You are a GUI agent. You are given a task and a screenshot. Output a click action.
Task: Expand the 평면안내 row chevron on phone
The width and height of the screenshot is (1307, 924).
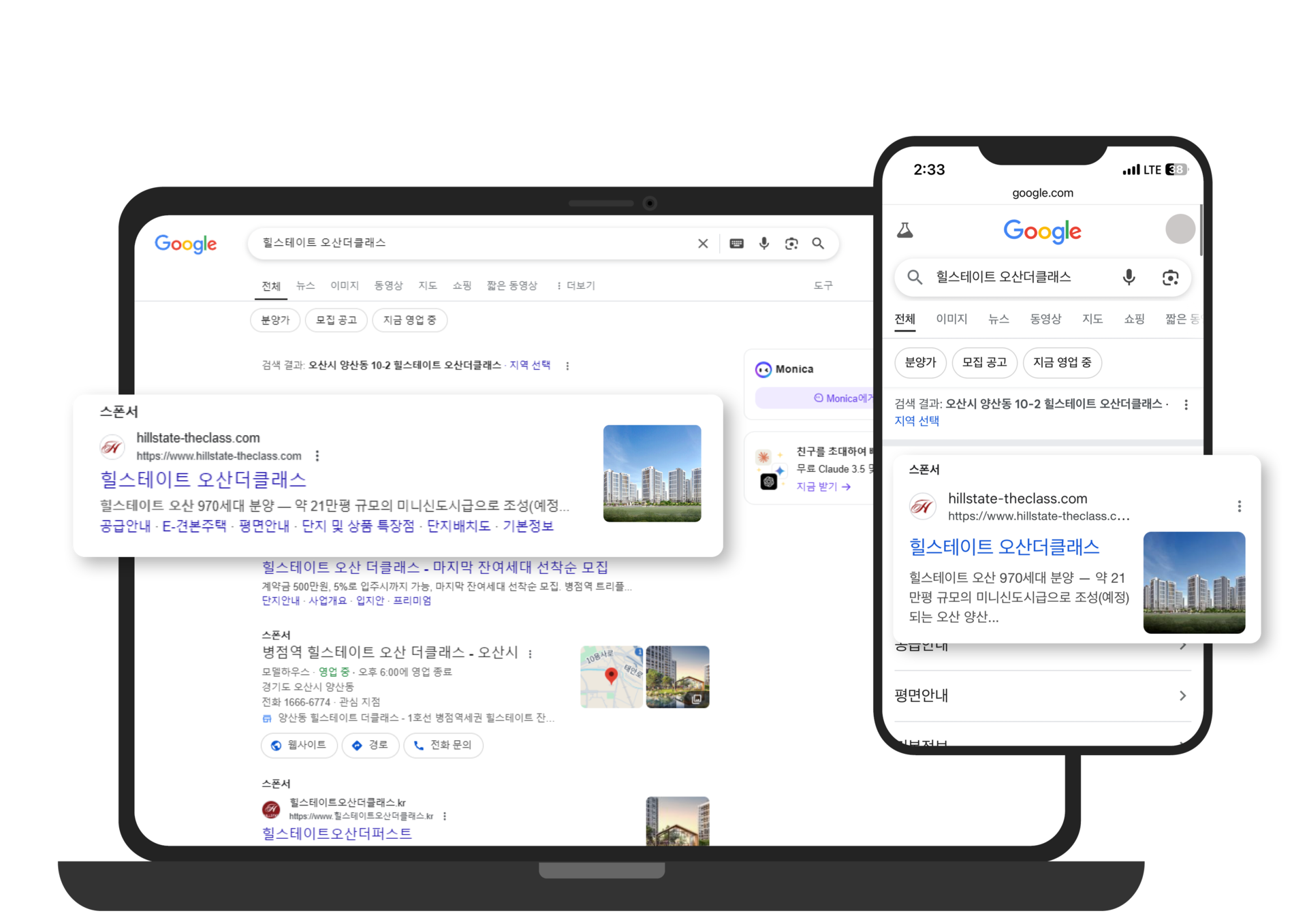point(1182,695)
